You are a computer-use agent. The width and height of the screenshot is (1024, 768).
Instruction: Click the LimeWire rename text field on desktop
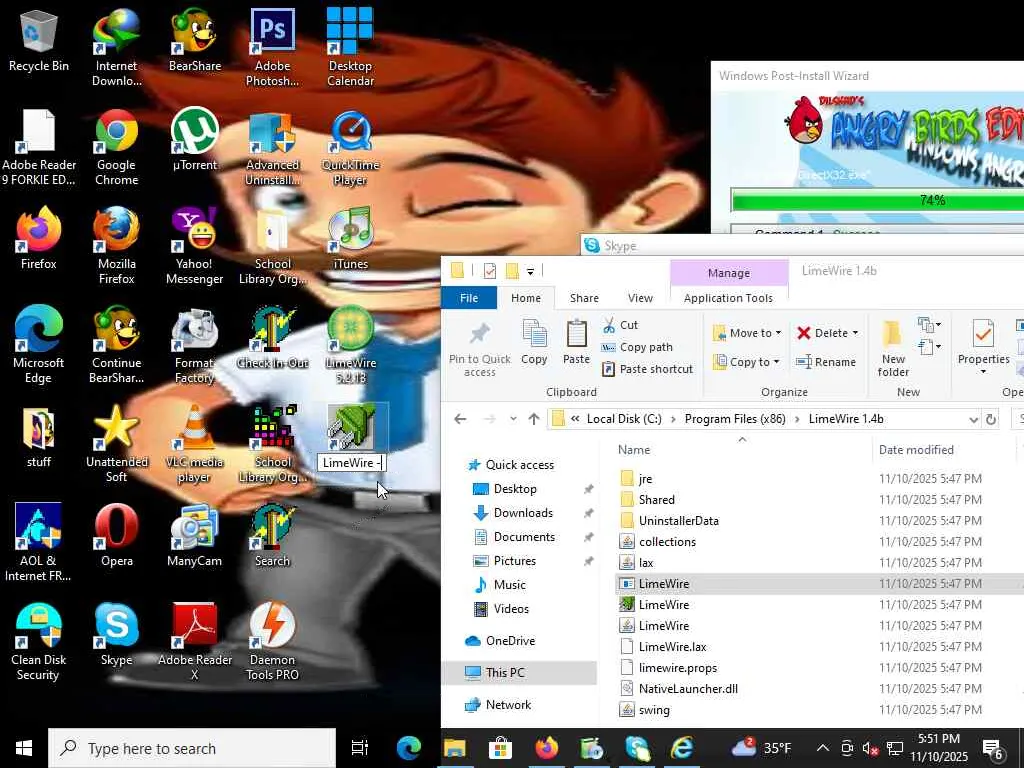[352, 463]
